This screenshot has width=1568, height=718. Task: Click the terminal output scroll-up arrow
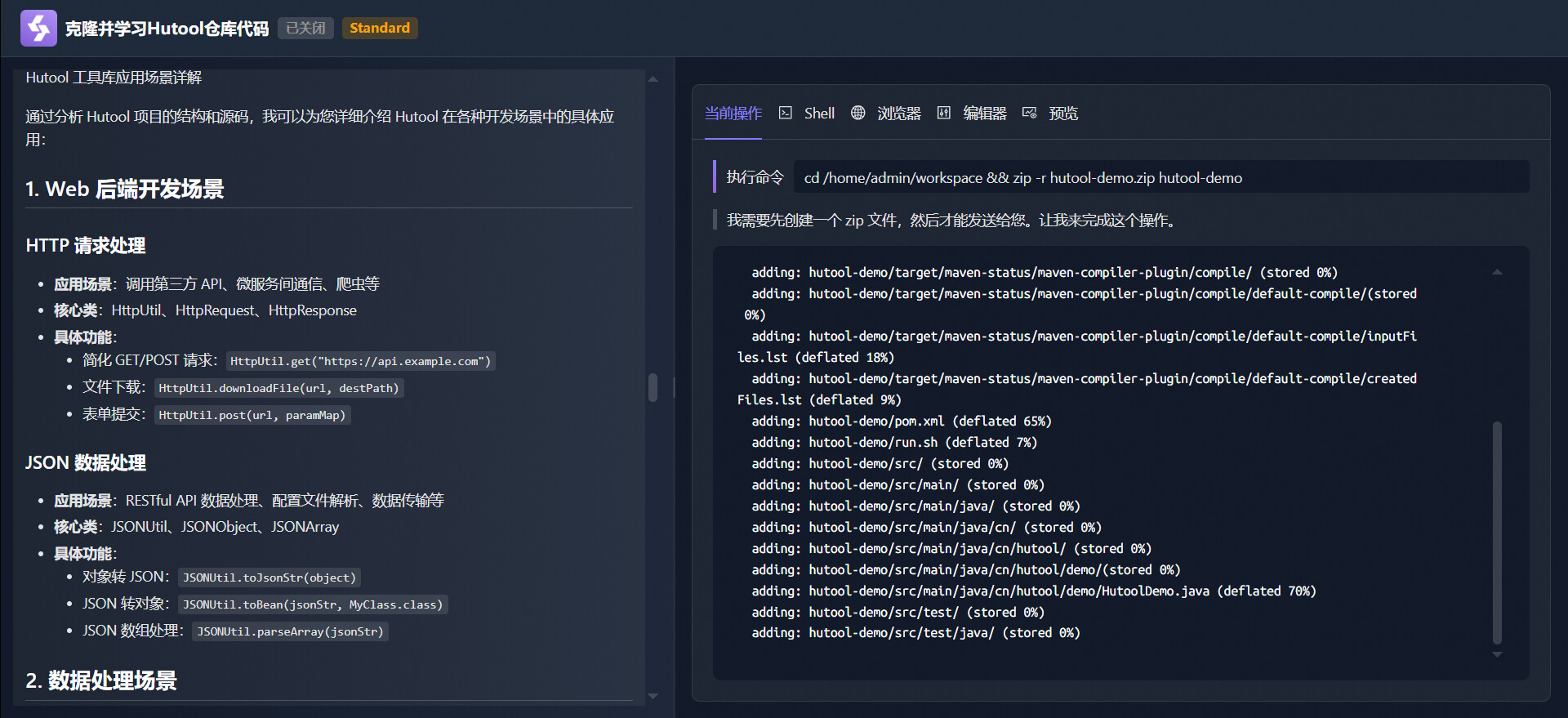(1497, 272)
